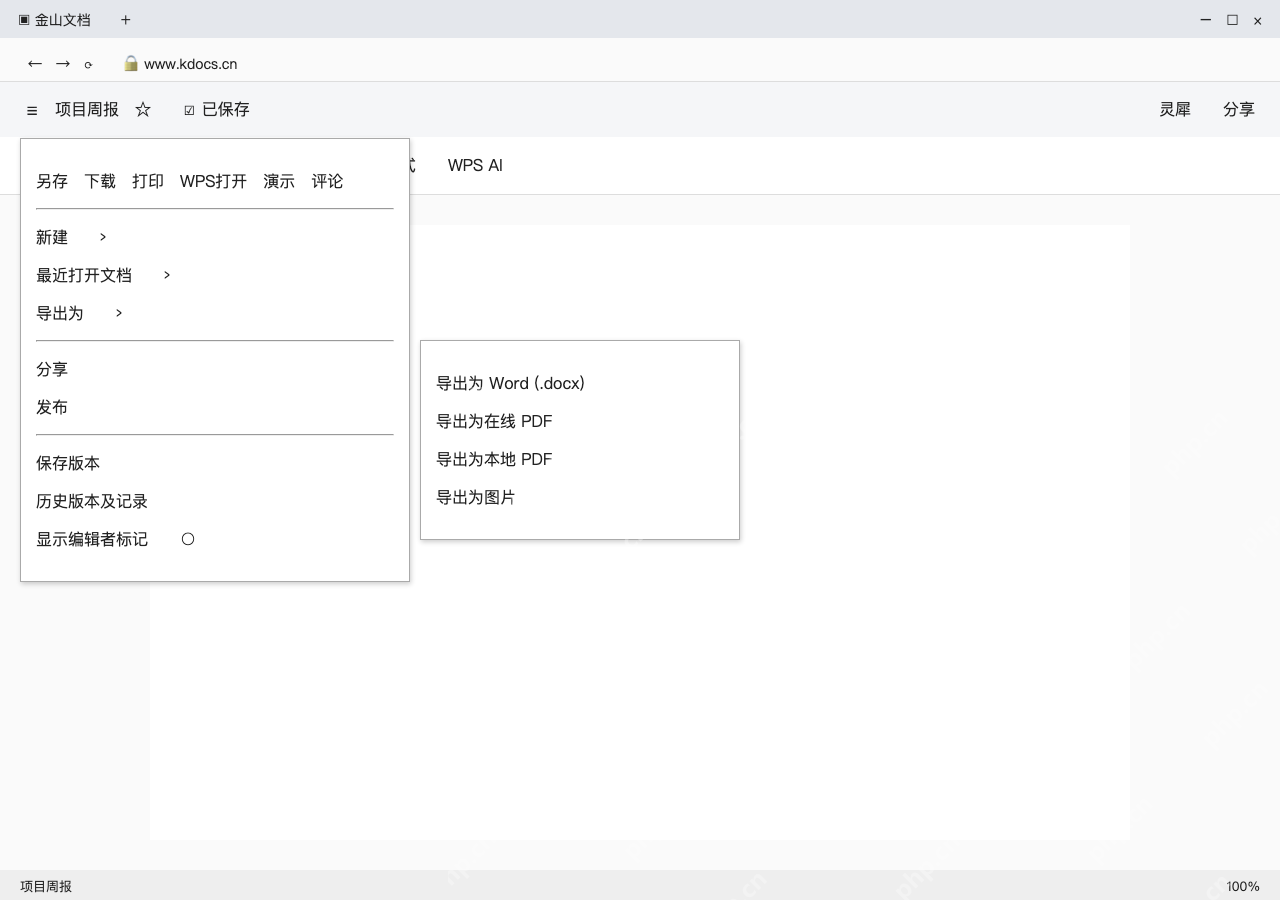Click the browser forward arrow
1280x900 pixels.
(63, 63)
